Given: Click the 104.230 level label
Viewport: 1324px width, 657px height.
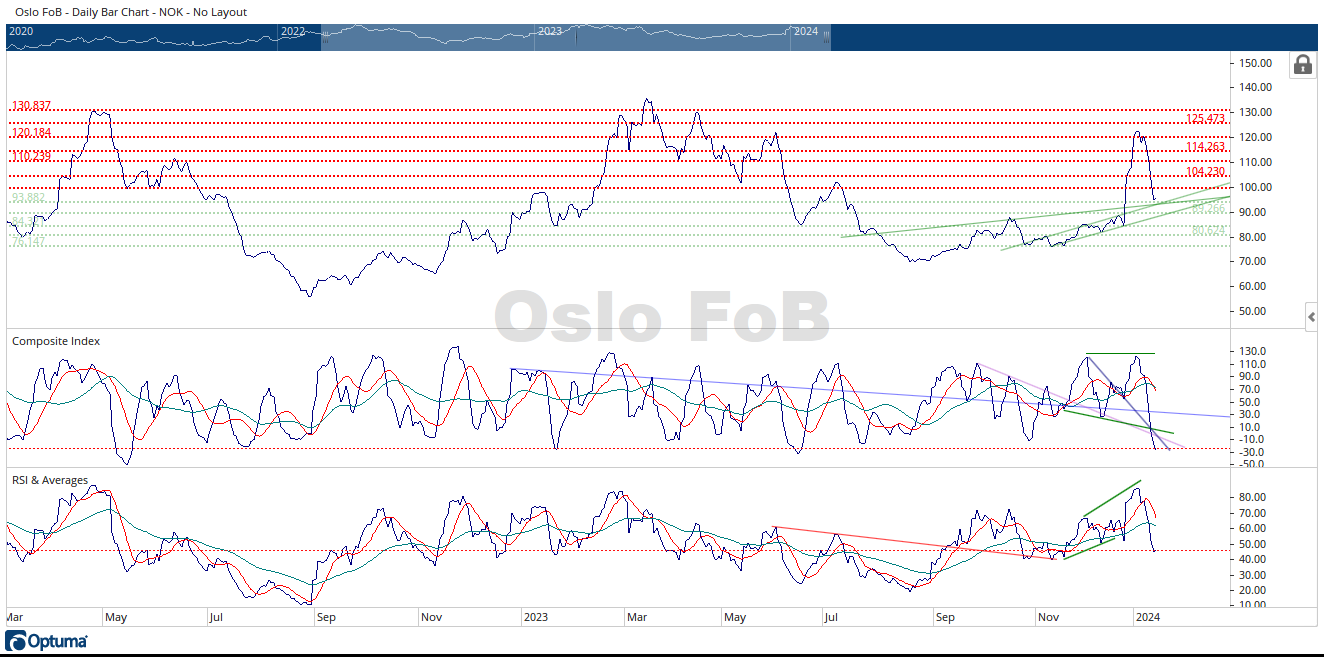Looking at the screenshot, I should pyautogui.click(x=1205, y=172).
